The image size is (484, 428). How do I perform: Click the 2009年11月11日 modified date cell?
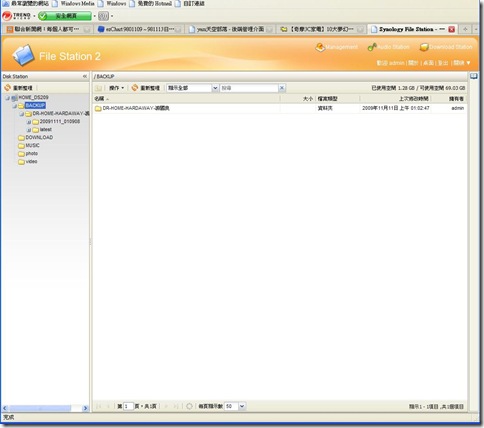396,108
